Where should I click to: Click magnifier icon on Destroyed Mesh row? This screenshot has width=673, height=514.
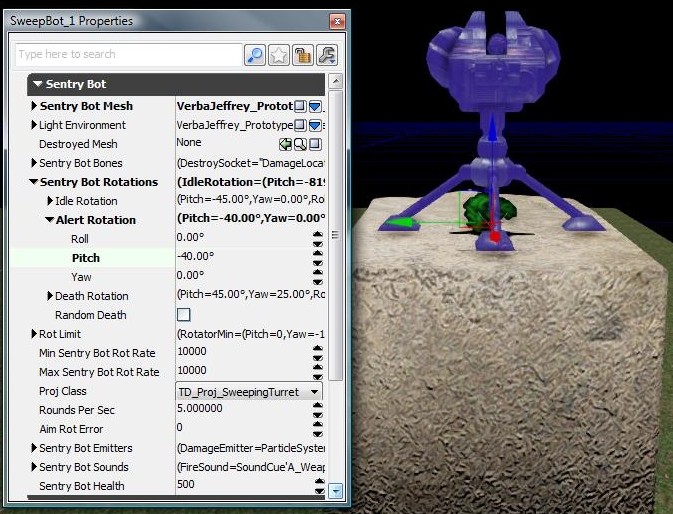coord(299,144)
